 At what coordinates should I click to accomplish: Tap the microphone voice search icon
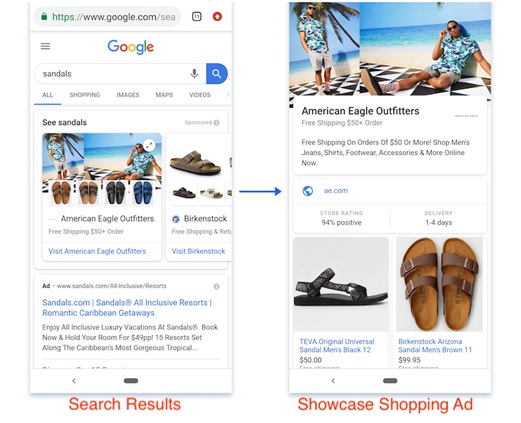pos(194,74)
